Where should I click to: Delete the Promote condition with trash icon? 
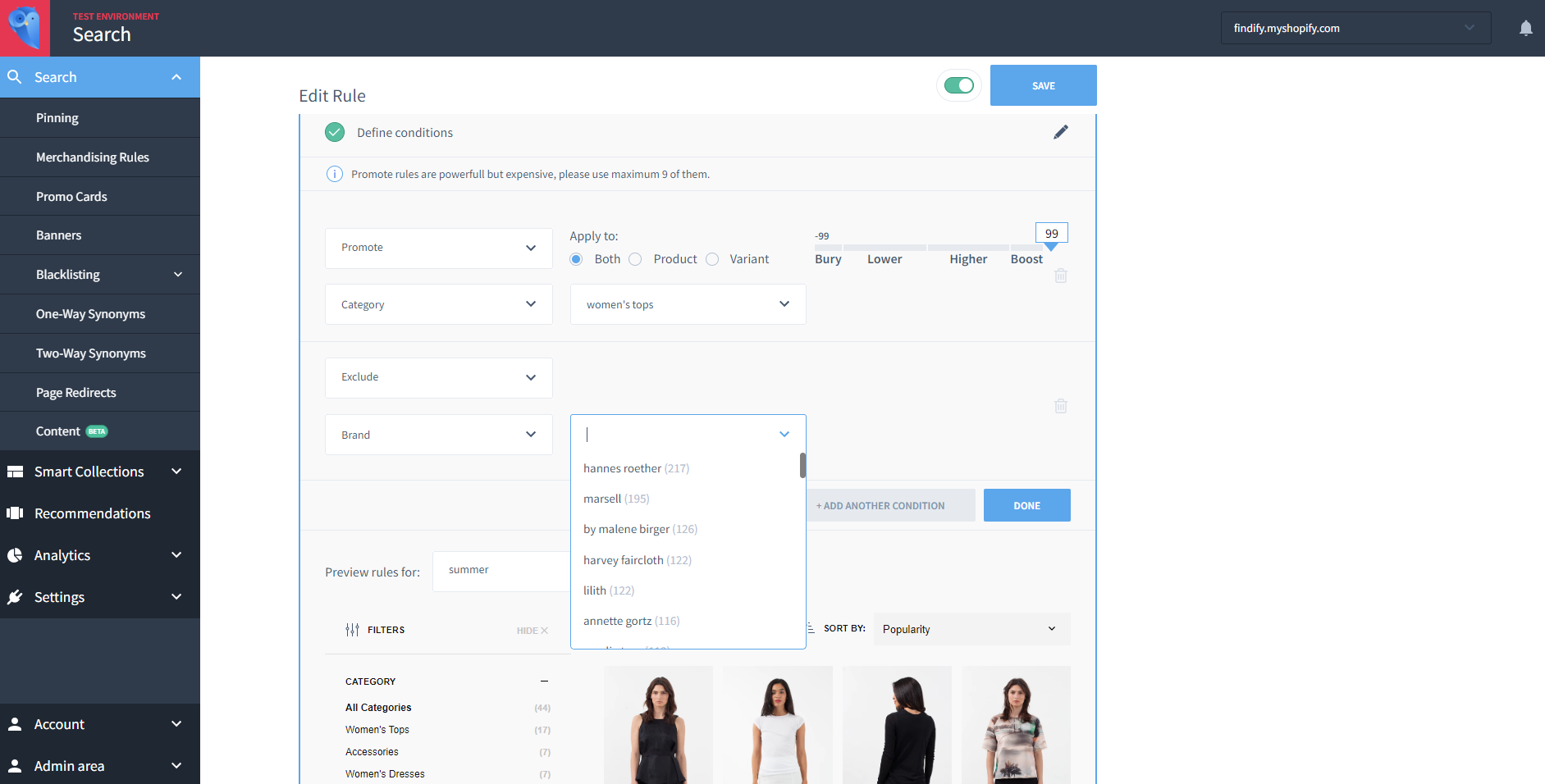(1061, 276)
